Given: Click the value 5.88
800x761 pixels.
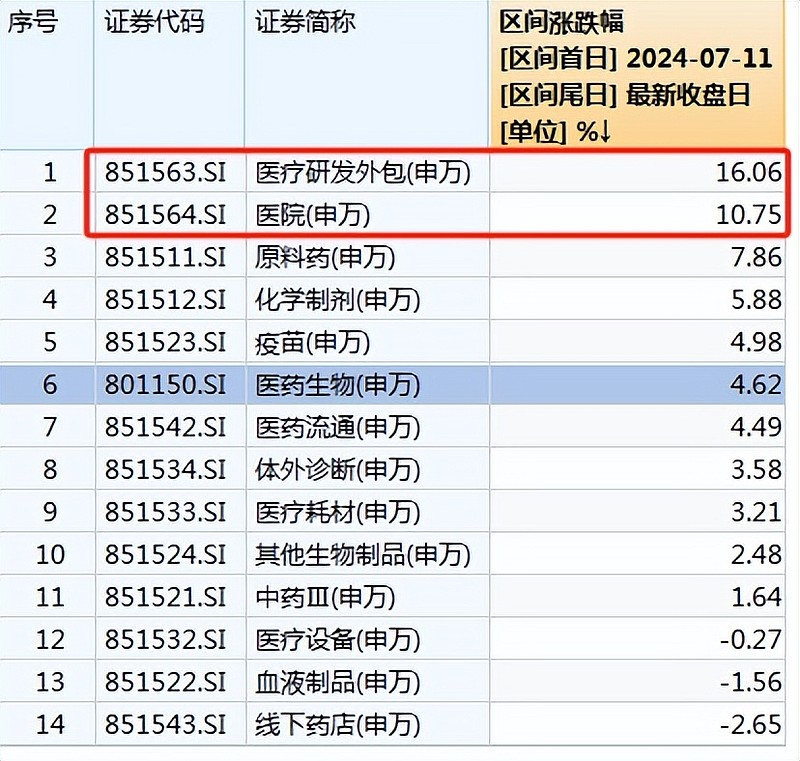Looking at the screenshot, I should coord(756,299).
